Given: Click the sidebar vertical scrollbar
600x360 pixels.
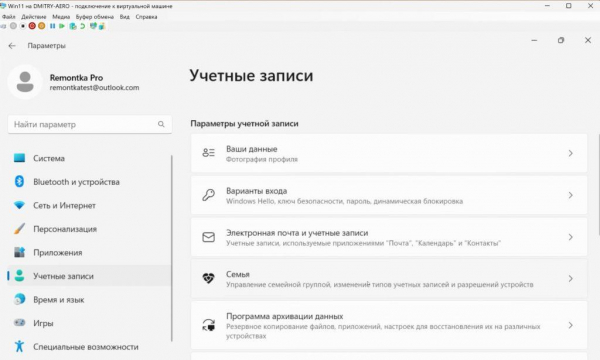Looking at the screenshot, I should [172, 248].
